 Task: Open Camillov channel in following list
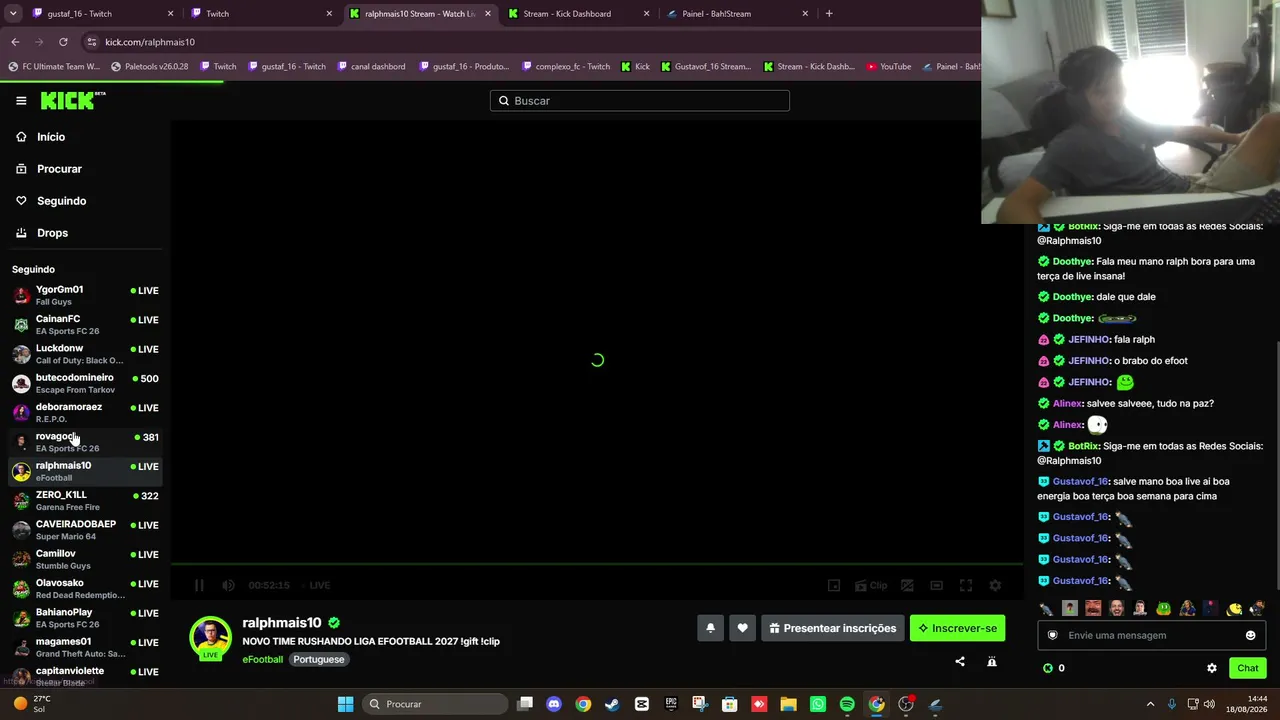pos(85,559)
